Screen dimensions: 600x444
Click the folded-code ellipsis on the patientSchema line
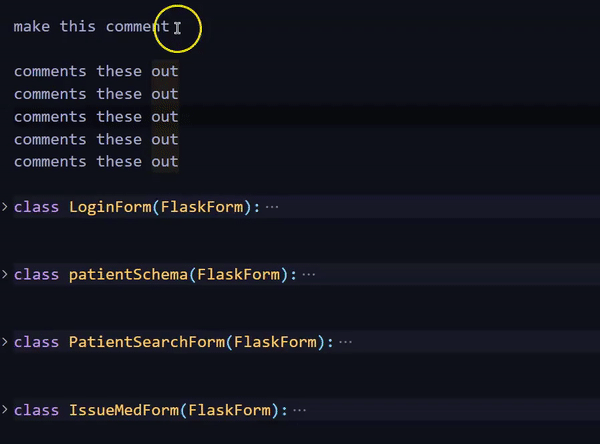pyautogui.click(x=309, y=274)
